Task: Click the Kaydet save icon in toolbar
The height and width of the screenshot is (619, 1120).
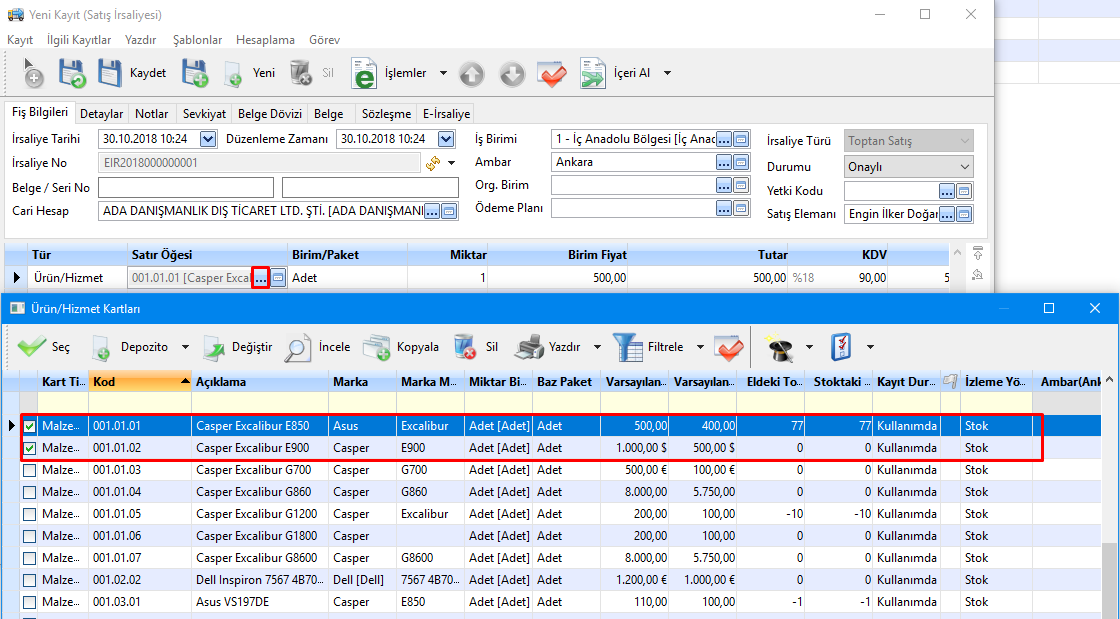Action: 109,73
